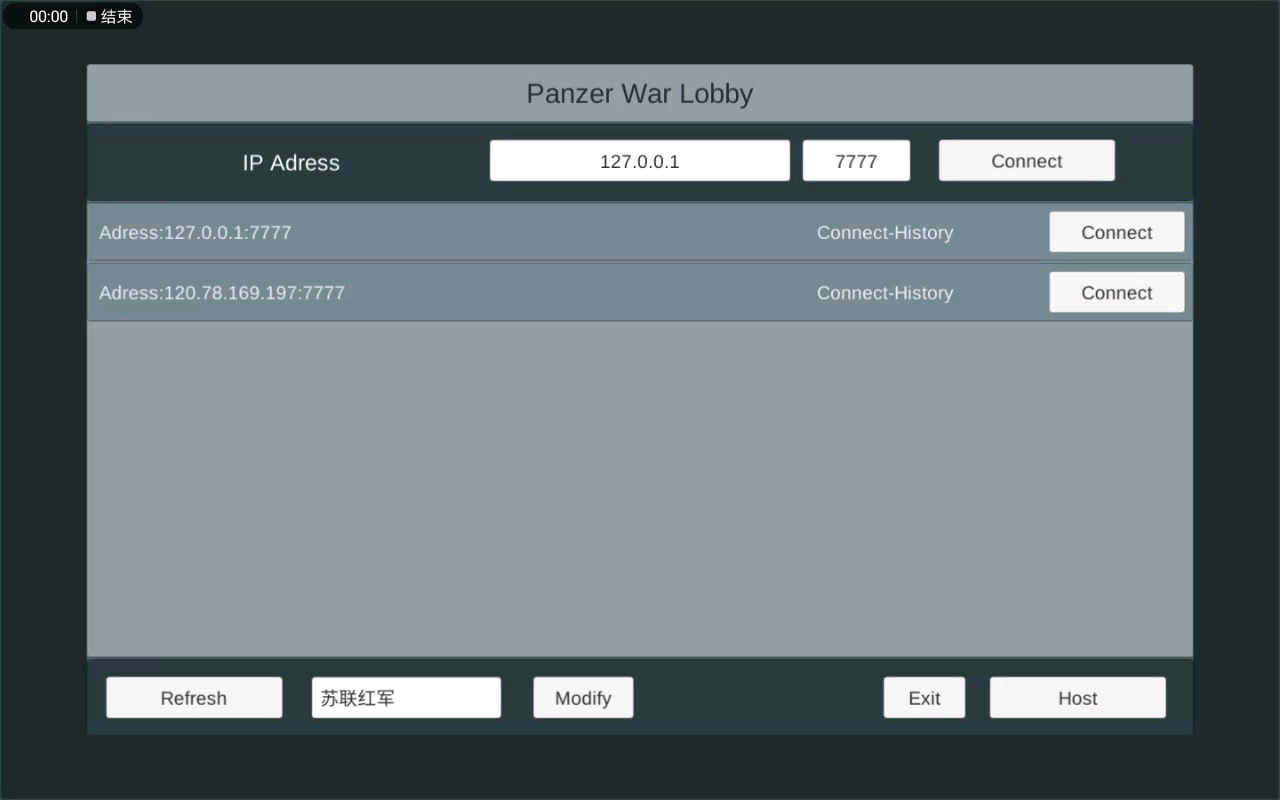
Task: Select the Adress:127.0.0.1:7777 row text
Action: pyautogui.click(x=195, y=232)
